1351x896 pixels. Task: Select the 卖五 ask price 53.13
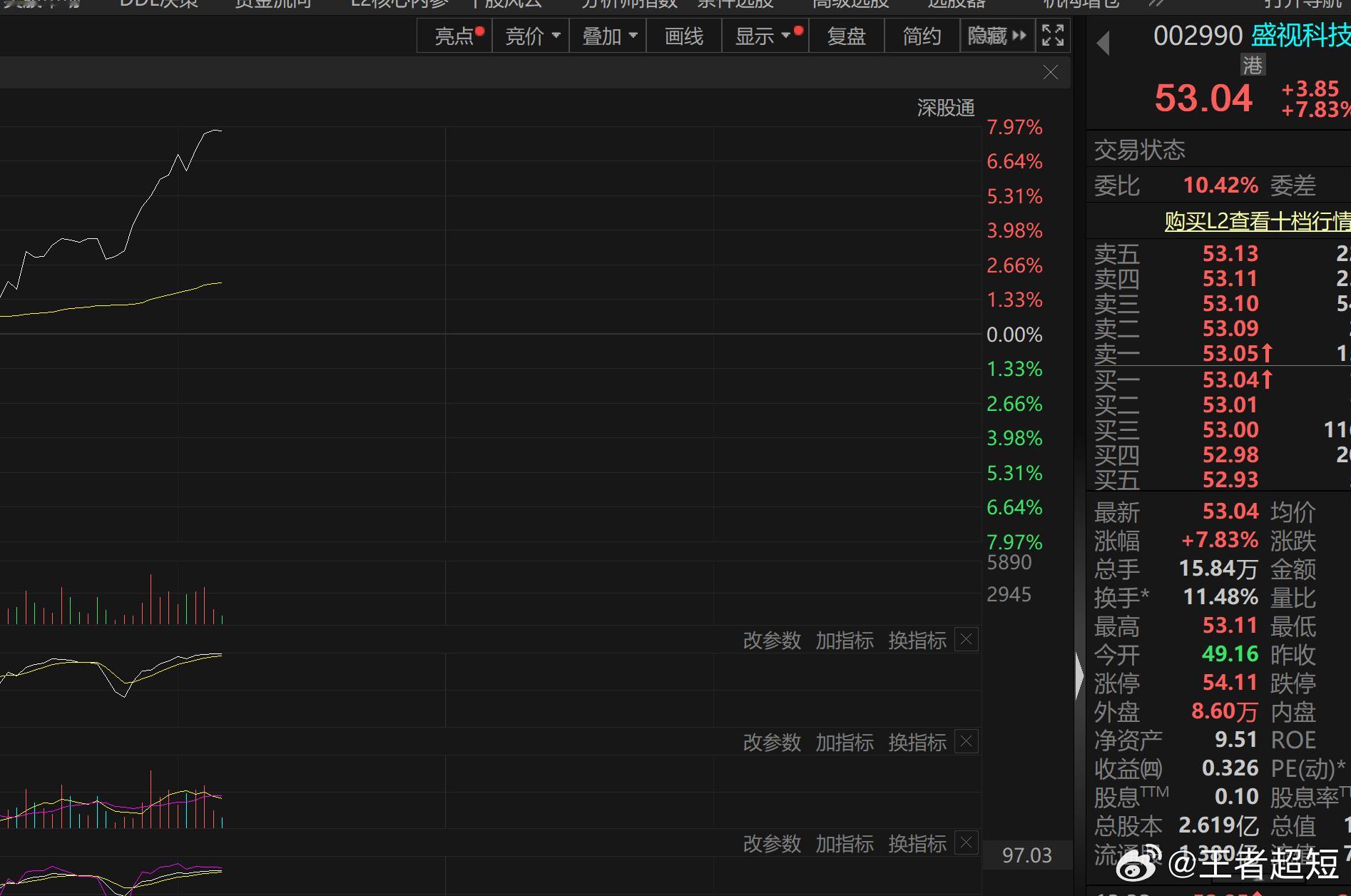click(1230, 253)
